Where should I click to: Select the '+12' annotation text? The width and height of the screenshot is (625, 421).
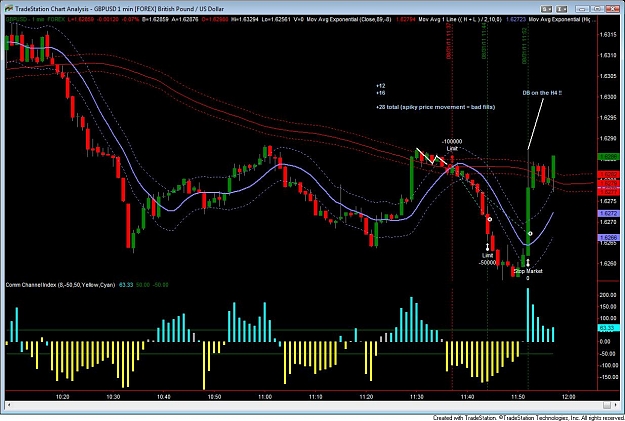pyautogui.click(x=380, y=86)
